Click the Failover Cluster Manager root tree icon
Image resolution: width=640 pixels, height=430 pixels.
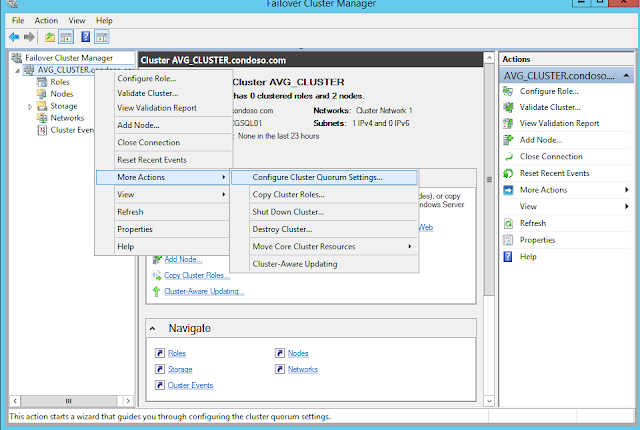pos(17,58)
